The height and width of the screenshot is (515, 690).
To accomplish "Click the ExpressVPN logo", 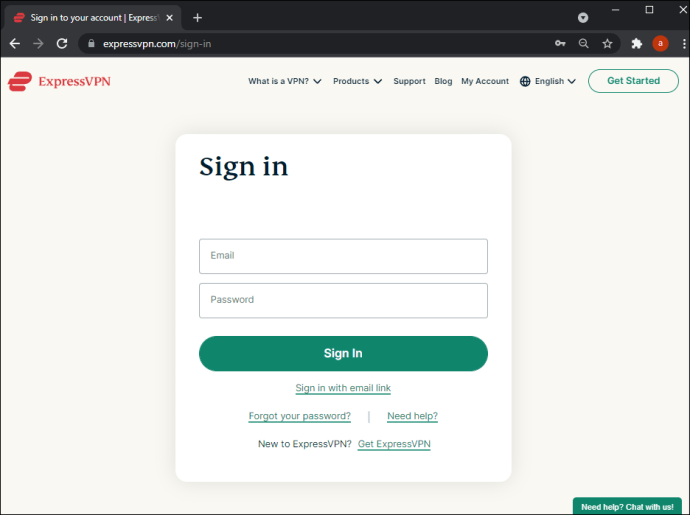I will 59,81.
